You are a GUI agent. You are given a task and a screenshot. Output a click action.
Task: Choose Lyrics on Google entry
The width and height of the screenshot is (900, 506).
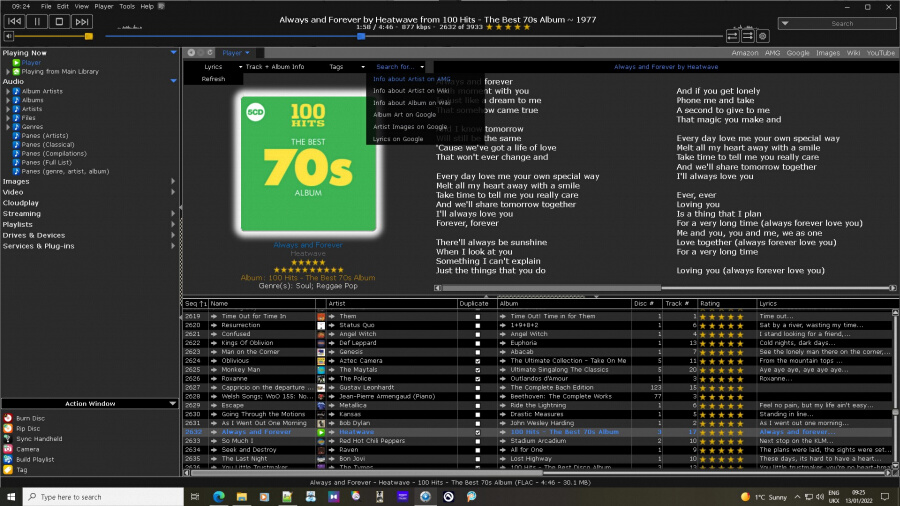click(398, 139)
